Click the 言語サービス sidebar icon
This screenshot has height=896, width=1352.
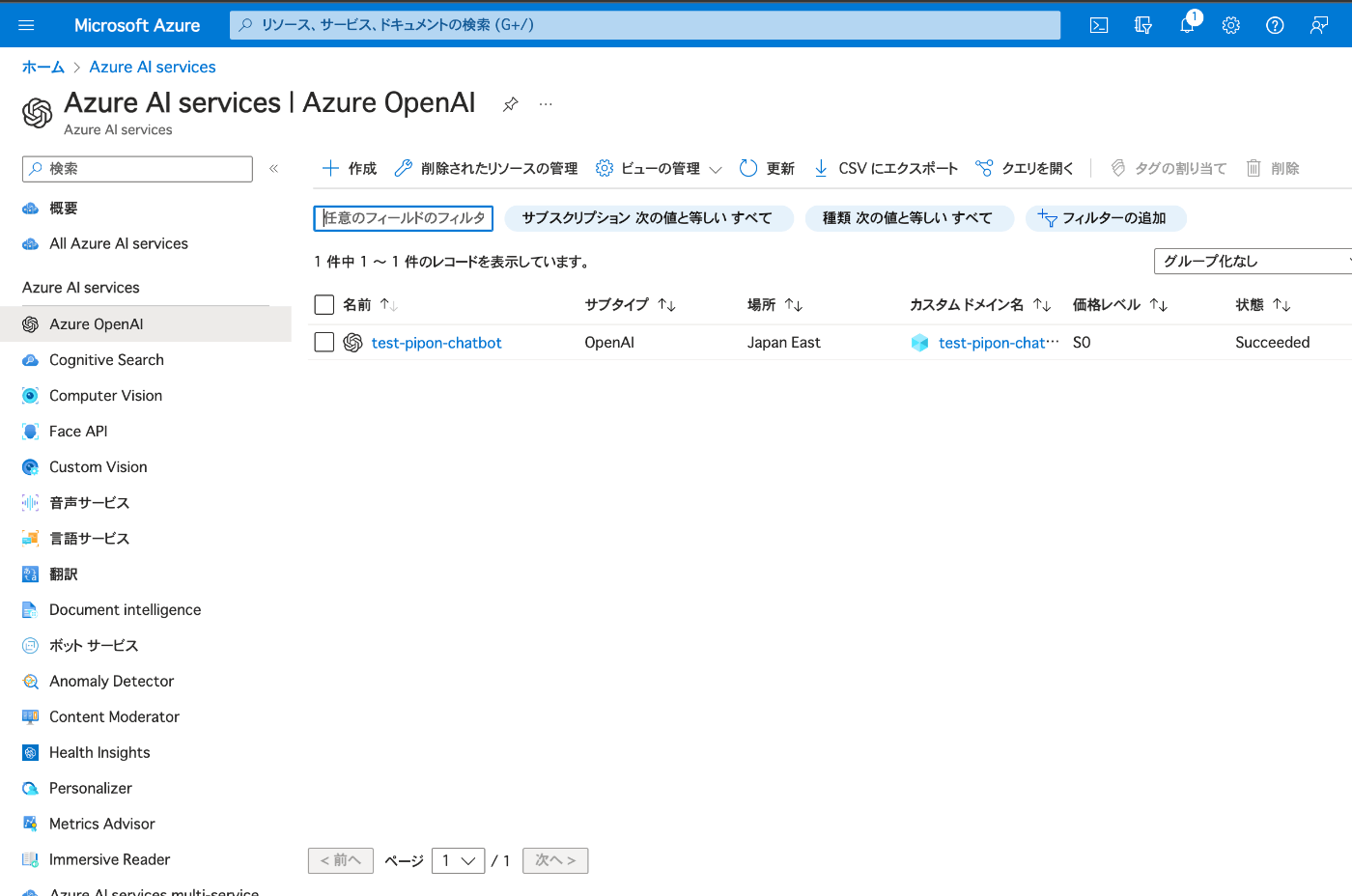(x=30, y=539)
